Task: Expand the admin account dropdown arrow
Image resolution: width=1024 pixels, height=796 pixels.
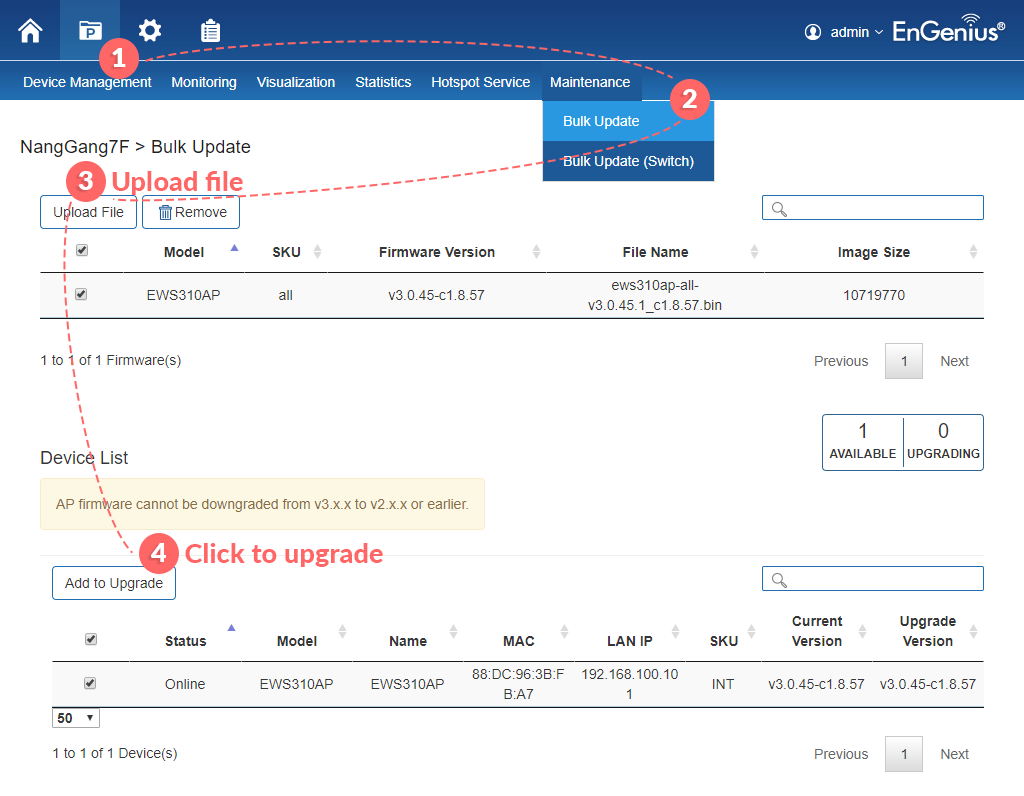Action: click(x=878, y=33)
